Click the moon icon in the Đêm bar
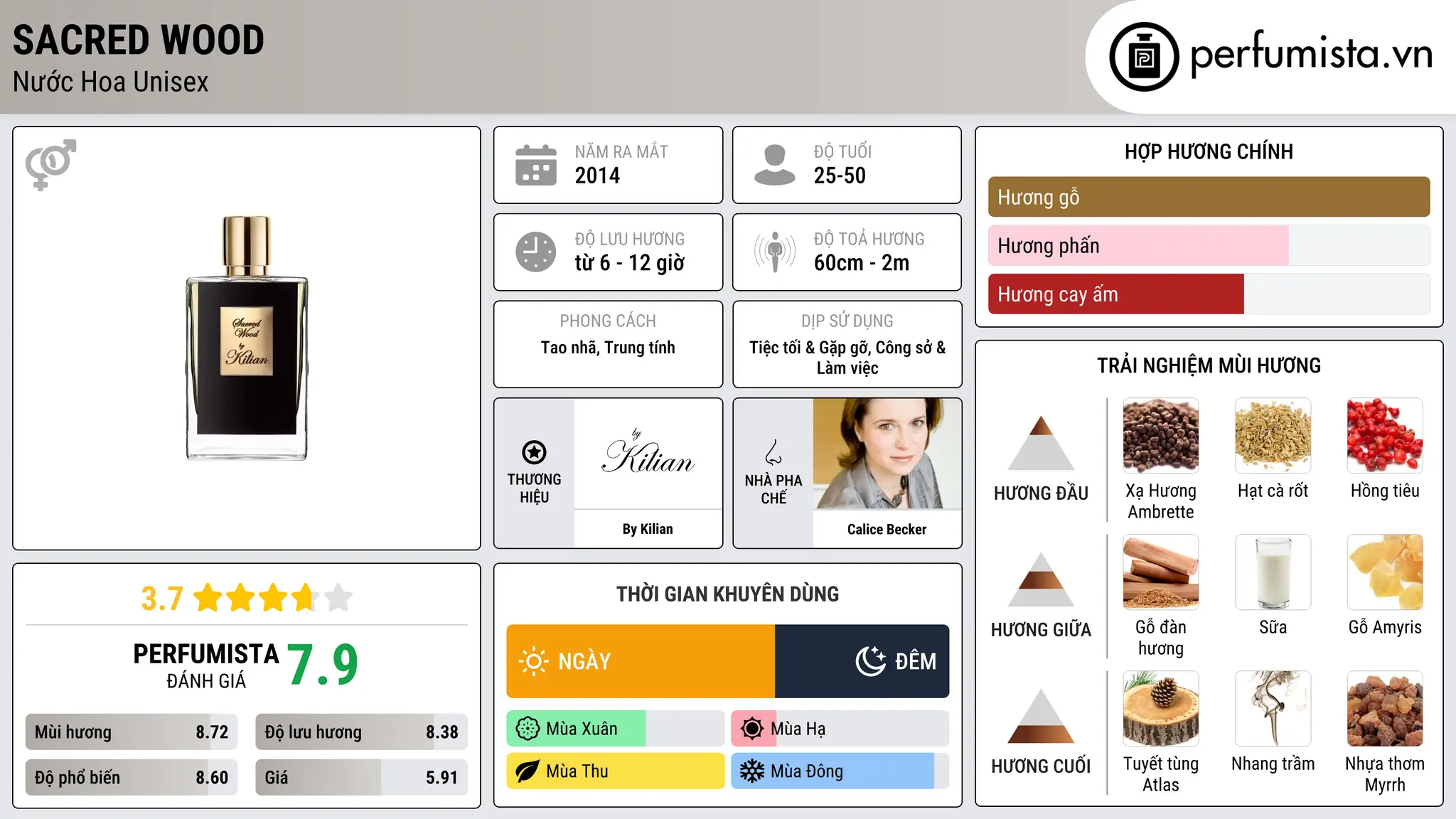1456x819 pixels. pos(870,661)
